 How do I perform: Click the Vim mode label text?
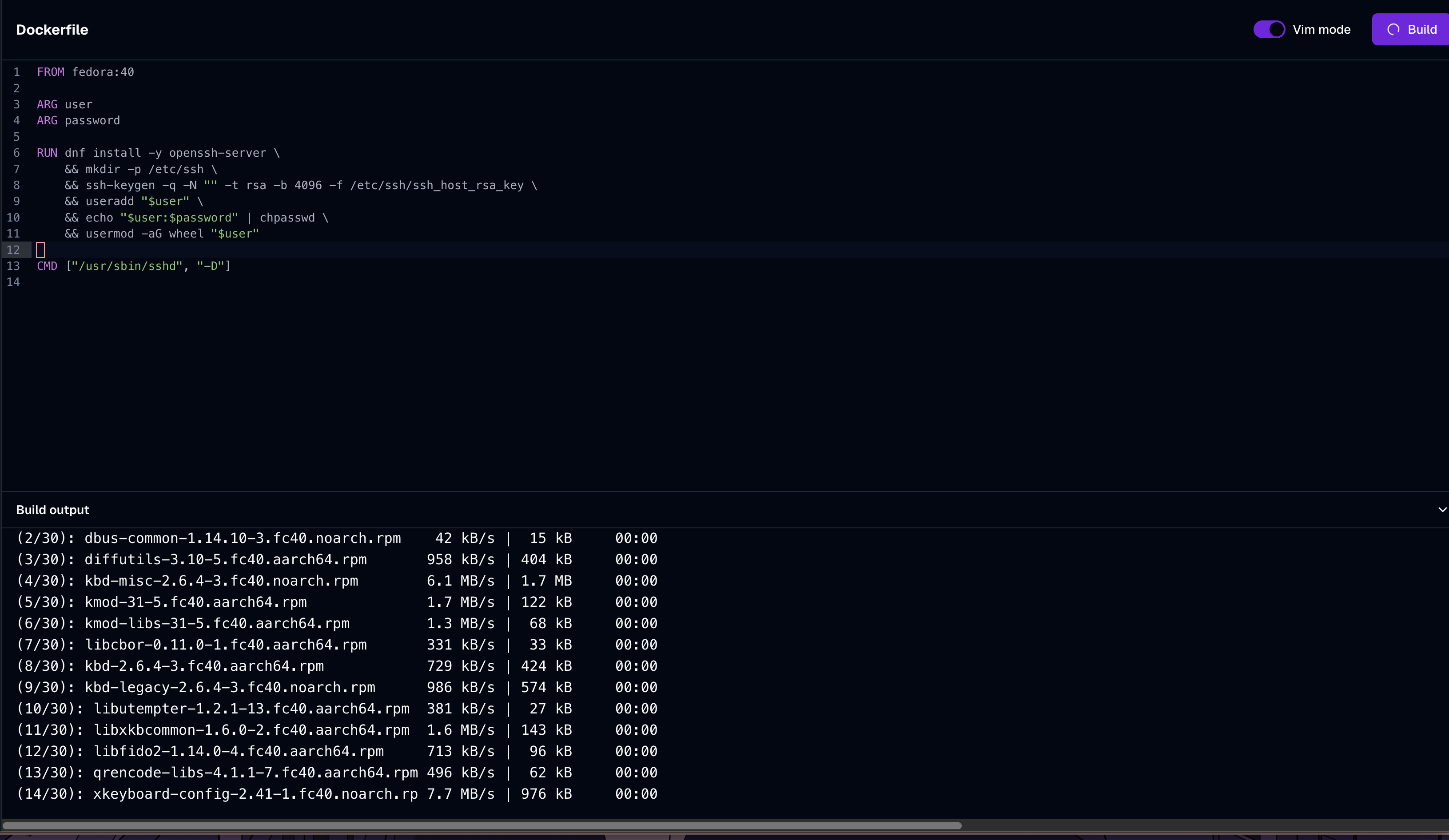click(x=1322, y=30)
